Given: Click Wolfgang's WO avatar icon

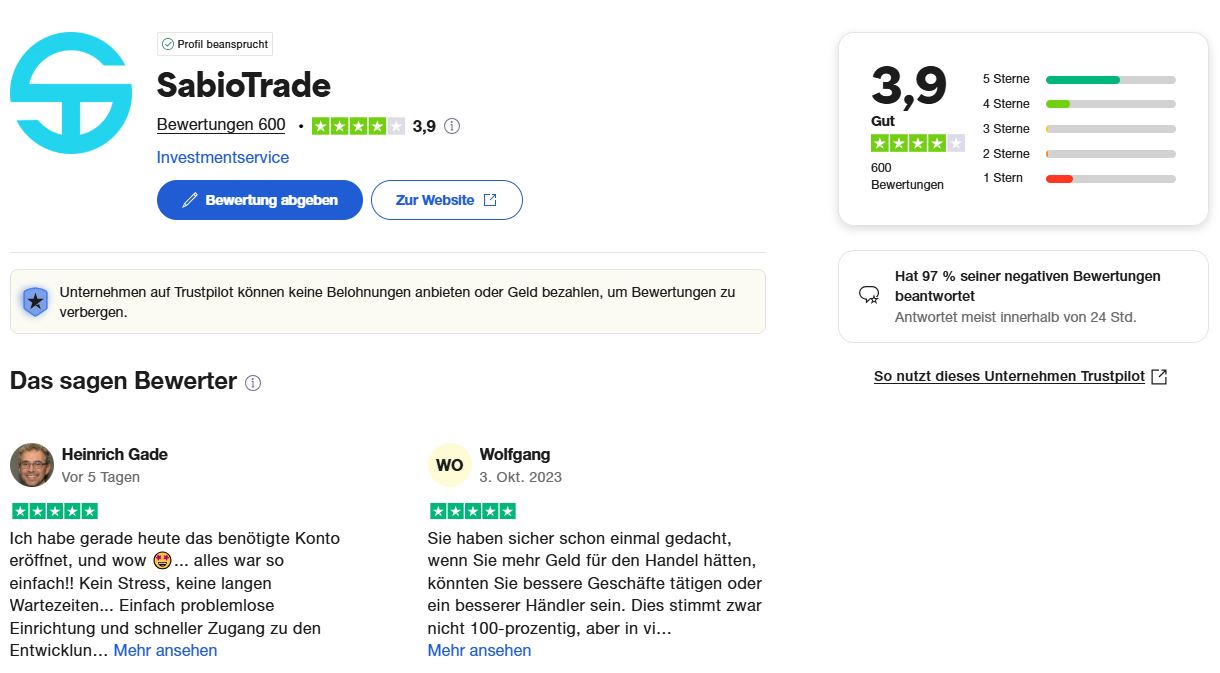Looking at the screenshot, I should point(450,465).
